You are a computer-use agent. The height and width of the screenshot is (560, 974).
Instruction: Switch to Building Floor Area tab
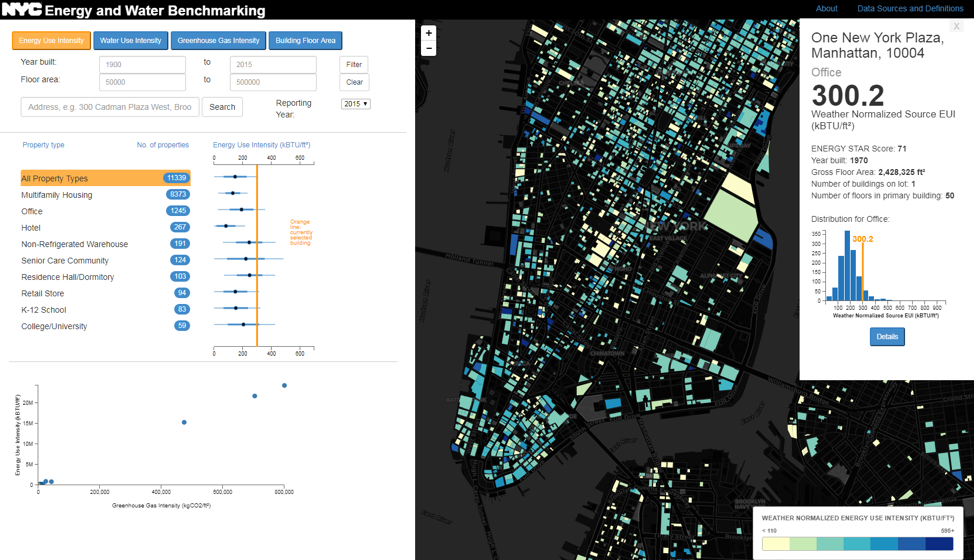coord(306,40)
